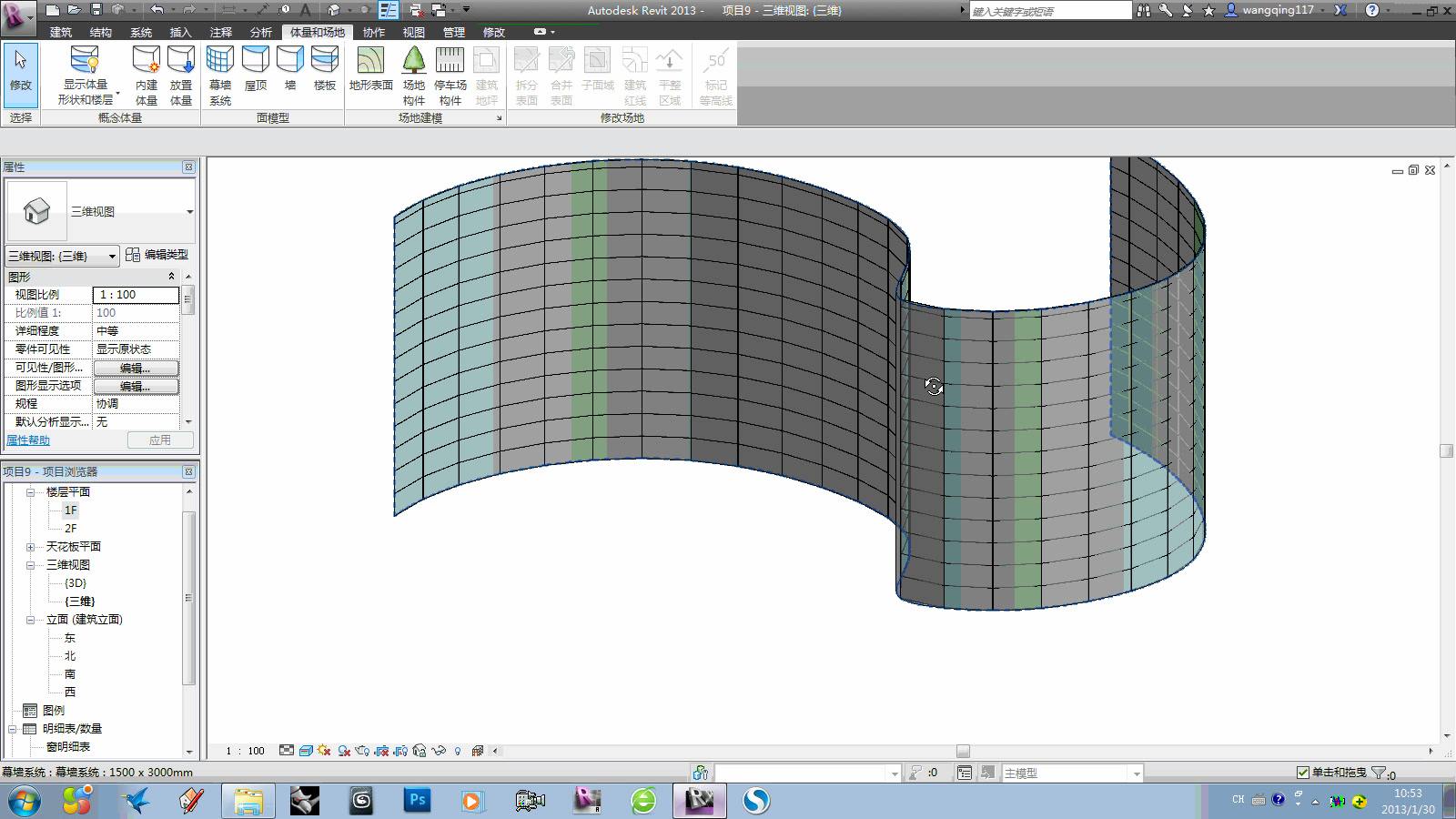Click 编辑类型 in the Properties palette
The image size is (1456, 819).
point(161,256)
